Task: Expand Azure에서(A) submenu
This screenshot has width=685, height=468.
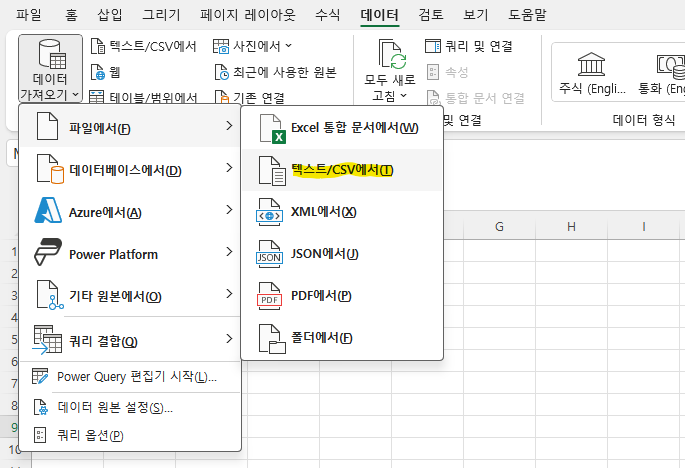Action: click(130, 211)
